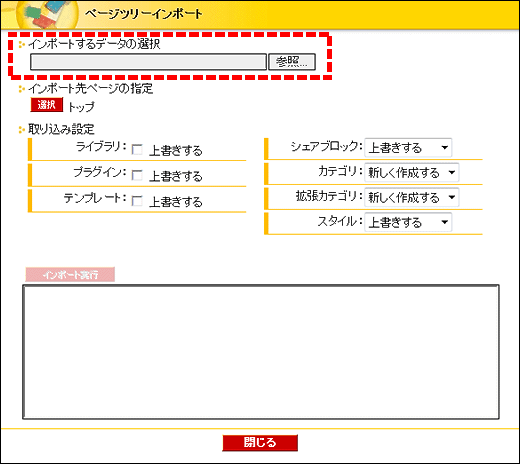The image size is (520, 464).
Task: Enable ライブラリ 上書きする checkbox
Action: 137,149
